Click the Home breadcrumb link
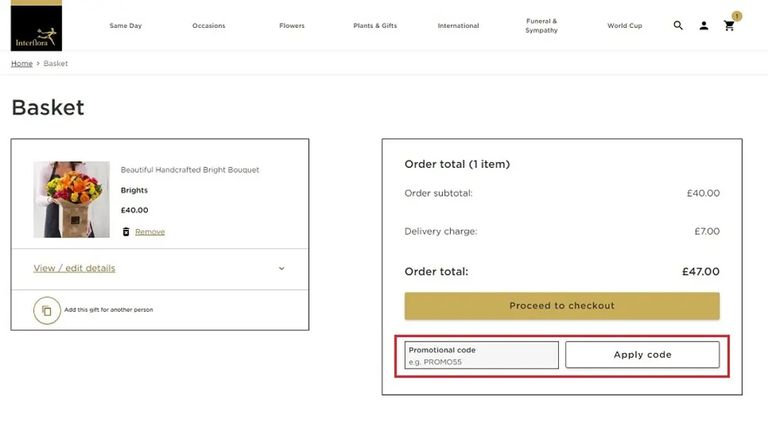The image size is (768, 439). pos(22,64)
